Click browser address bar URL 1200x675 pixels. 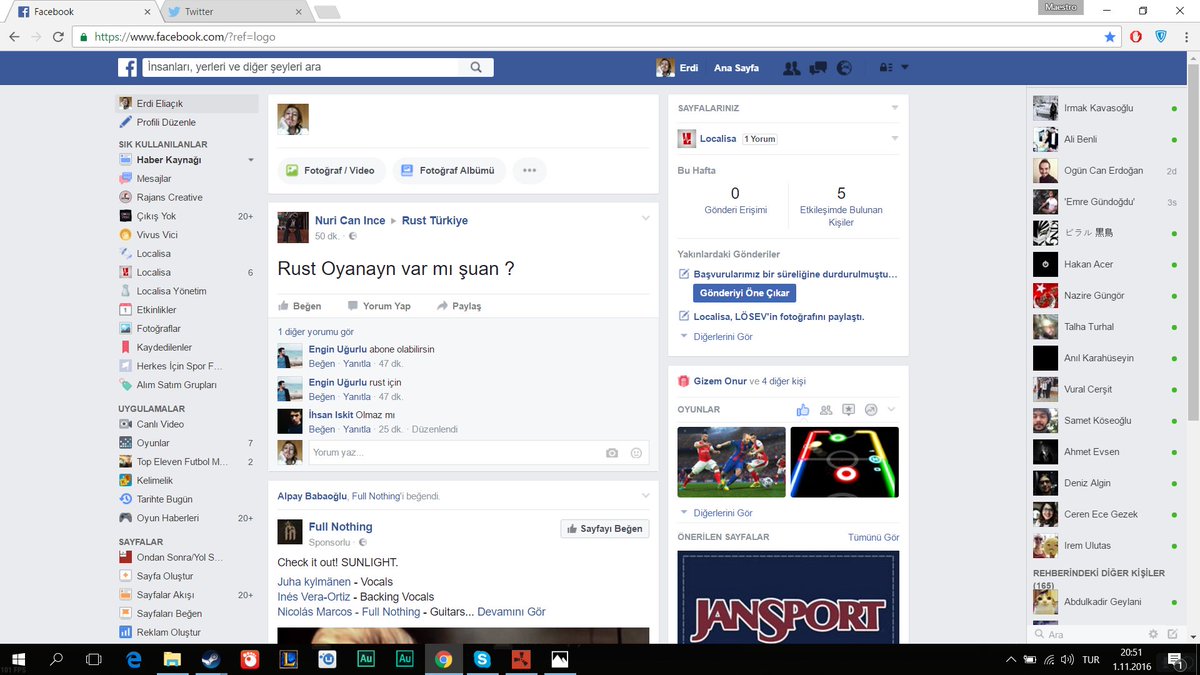pos(185,36)
